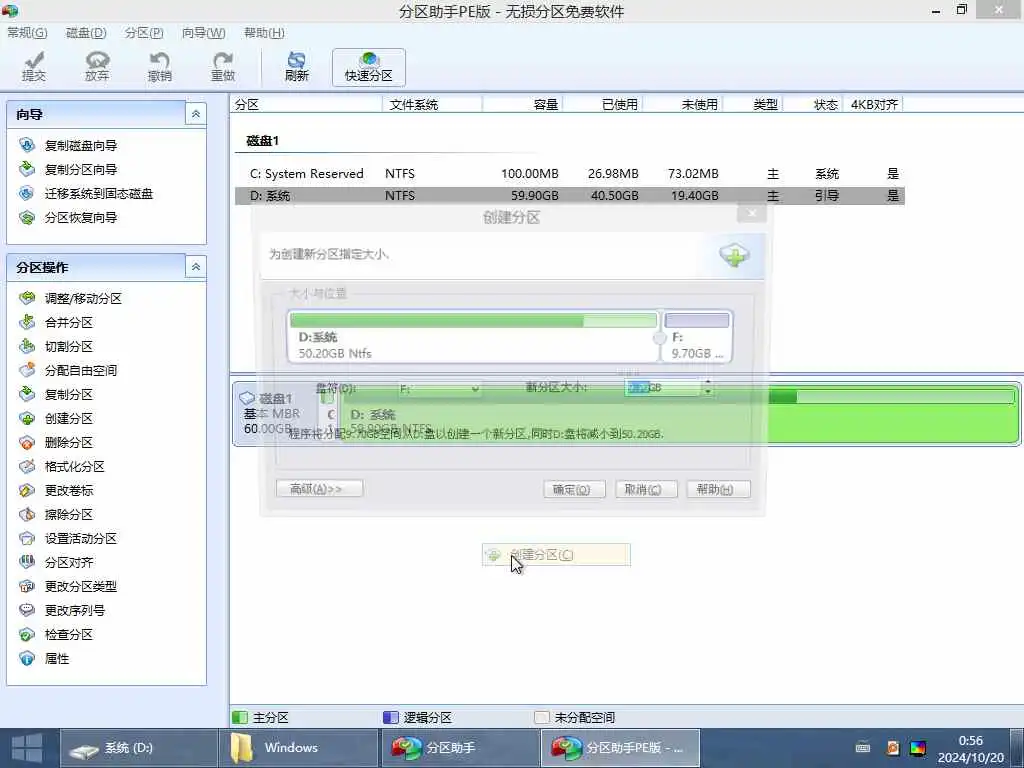1024x768 pixels.
Task: Launch the 复制磁盘向导 wizard
Action: tap(80, 146)
